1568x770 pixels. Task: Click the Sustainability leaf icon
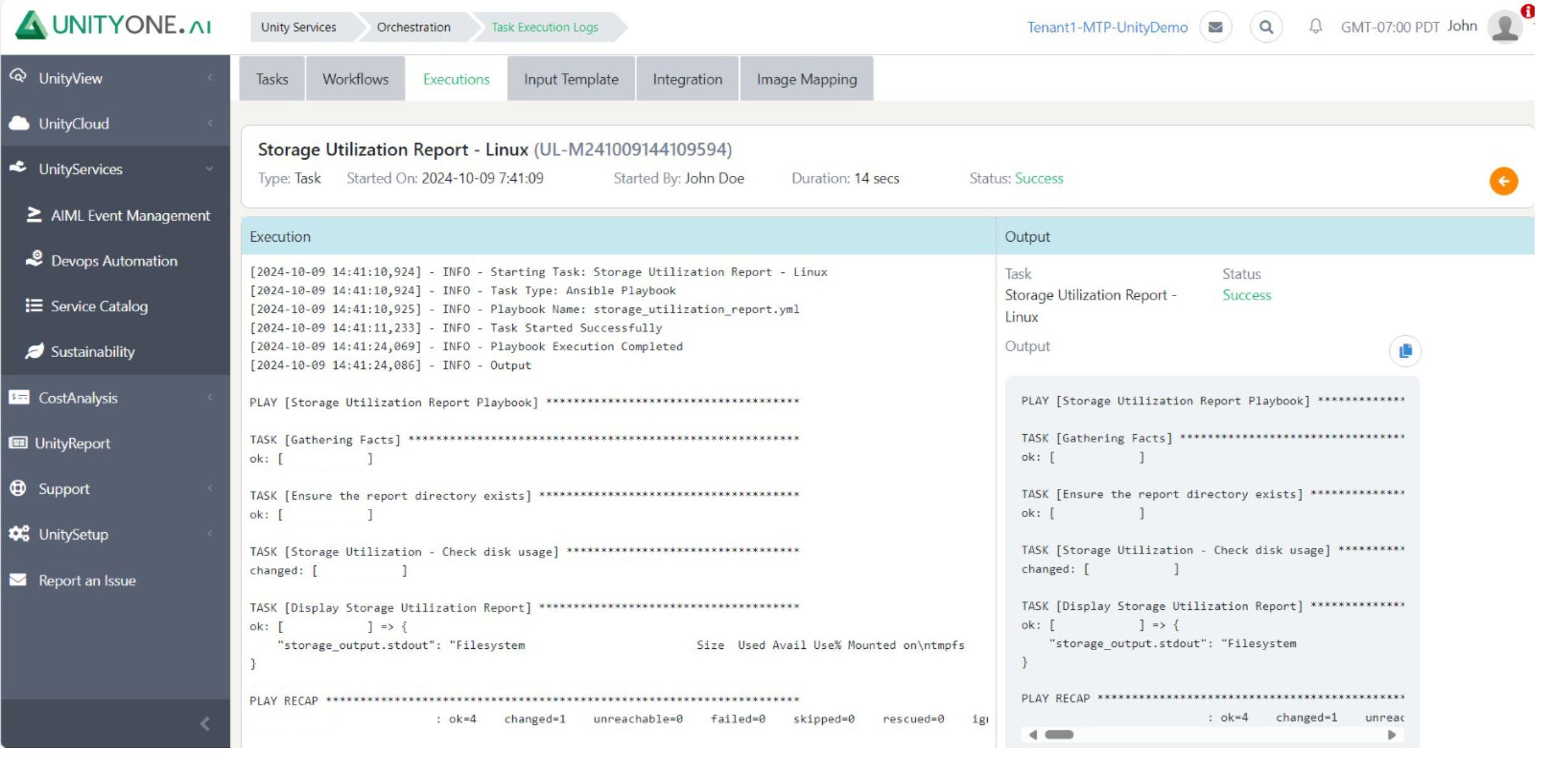[x=34, y=351]
